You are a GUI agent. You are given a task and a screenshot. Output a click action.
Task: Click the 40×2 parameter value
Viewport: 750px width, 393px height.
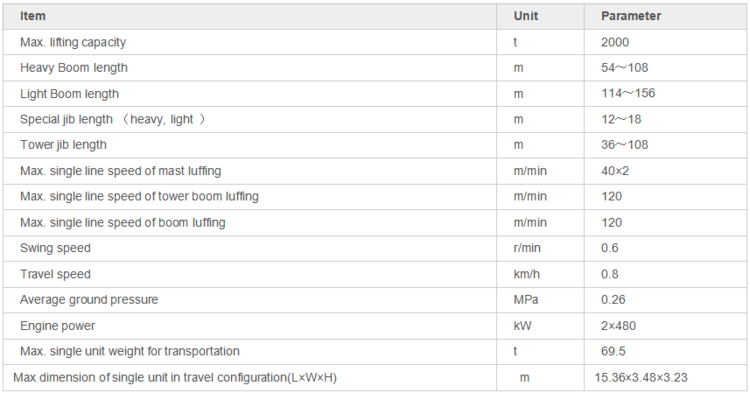click(x=615, y=171)
